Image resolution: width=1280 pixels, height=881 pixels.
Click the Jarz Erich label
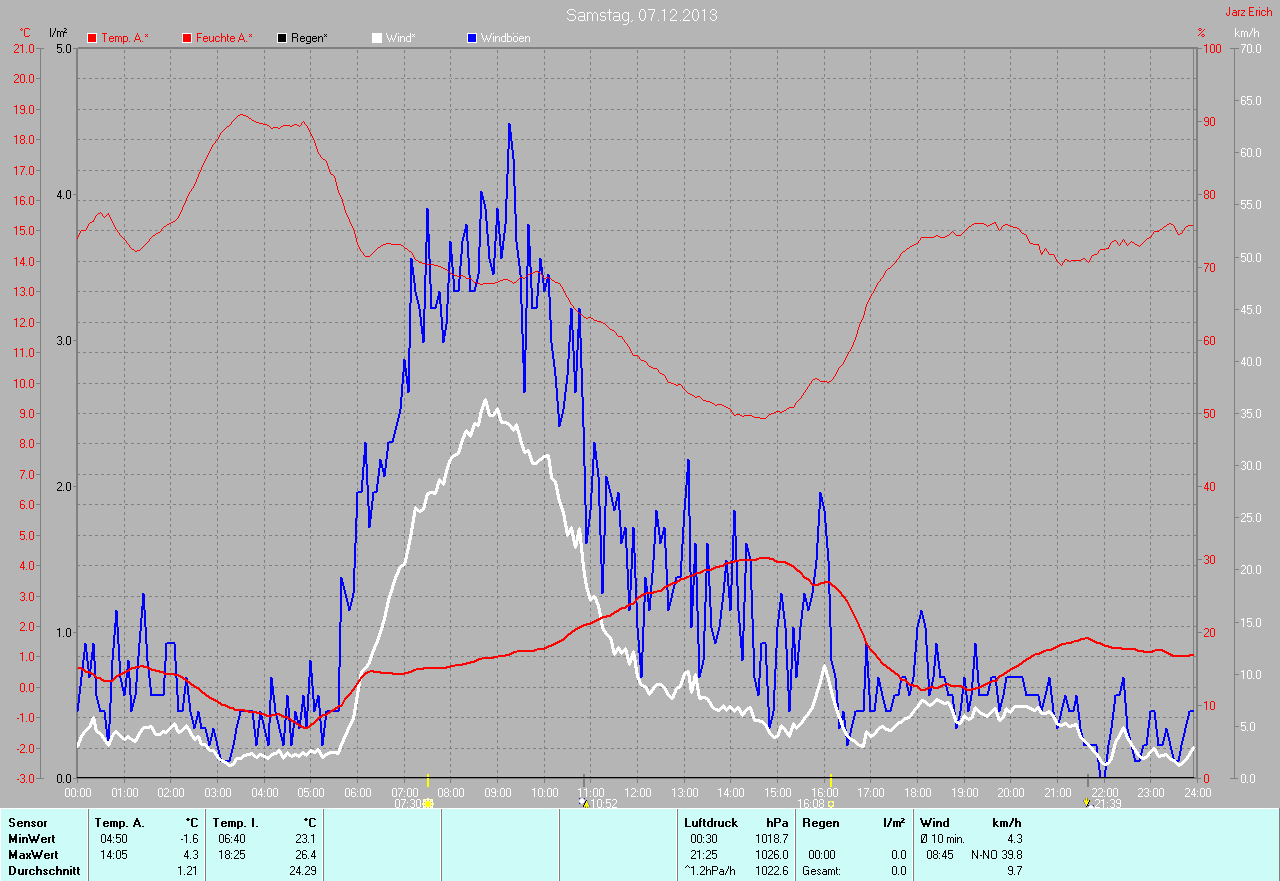1249,12
